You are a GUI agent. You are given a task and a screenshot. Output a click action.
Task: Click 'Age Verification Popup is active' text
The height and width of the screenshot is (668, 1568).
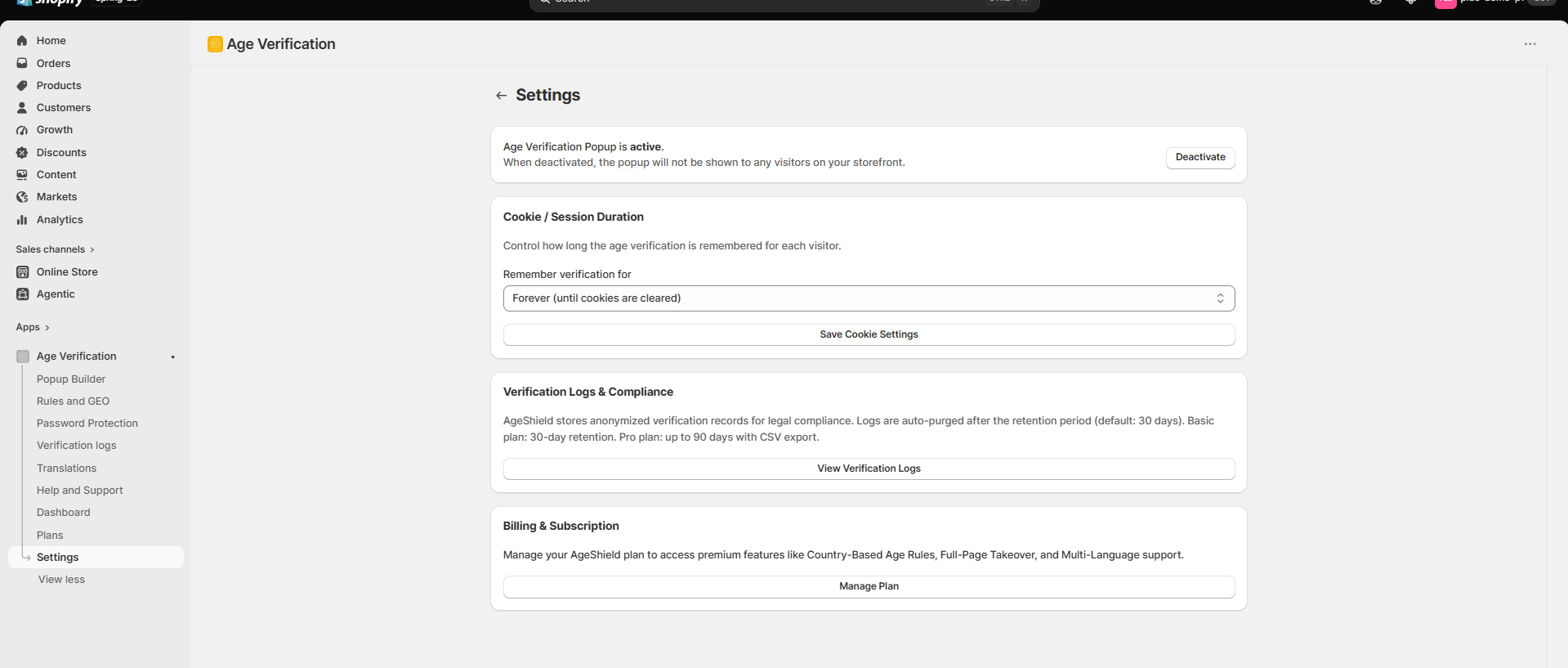click(x=583, y=147)
